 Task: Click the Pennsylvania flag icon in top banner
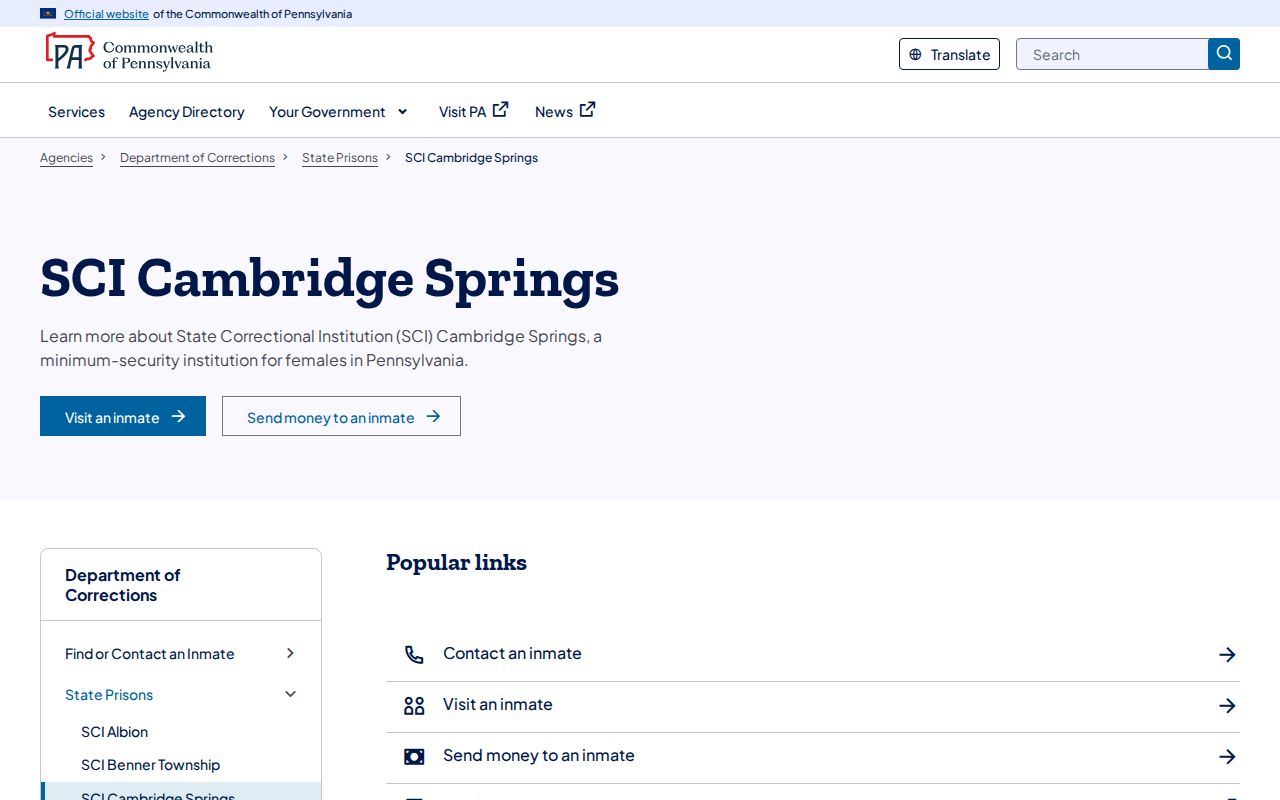coord(48,14)
